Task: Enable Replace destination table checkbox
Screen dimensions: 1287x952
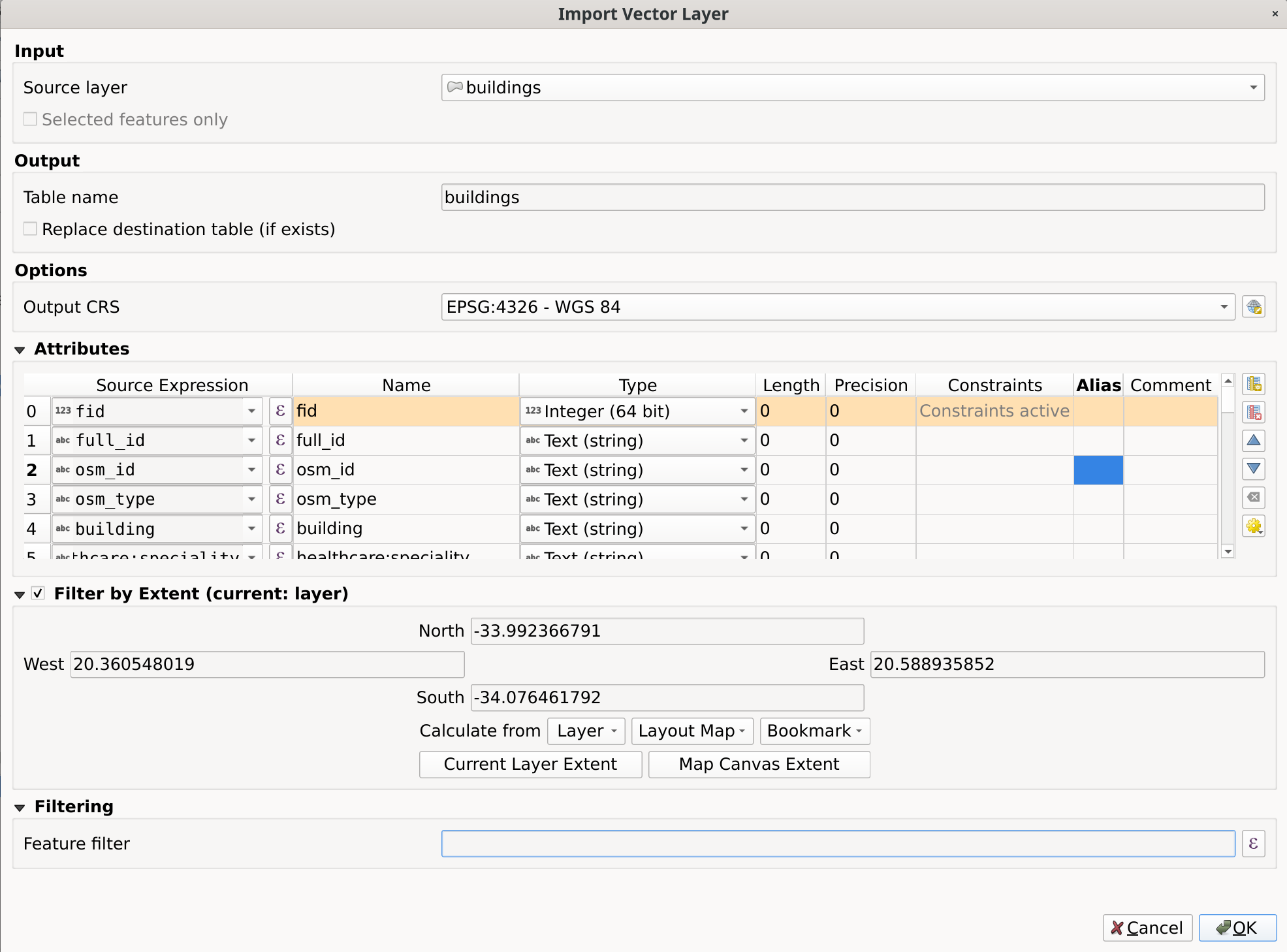Action: click(30, 229)
